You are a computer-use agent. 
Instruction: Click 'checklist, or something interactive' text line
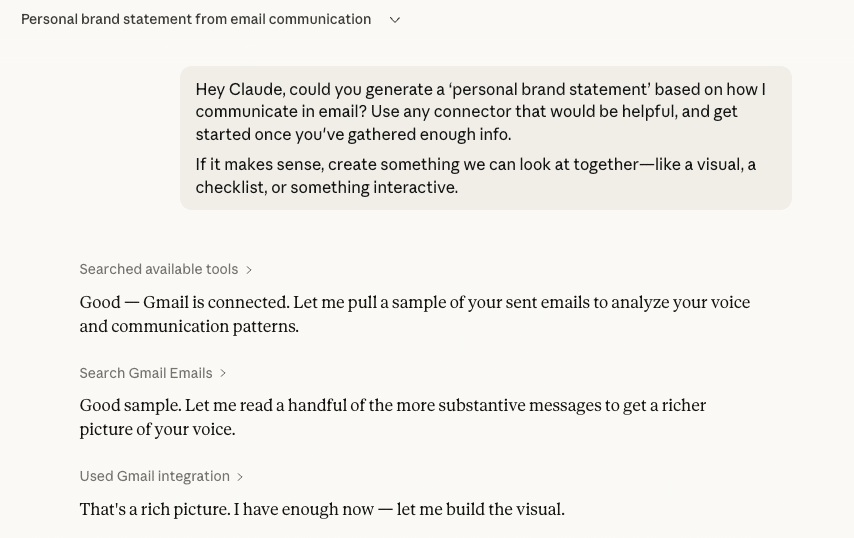pyautogui.click(x=326, y=187)
